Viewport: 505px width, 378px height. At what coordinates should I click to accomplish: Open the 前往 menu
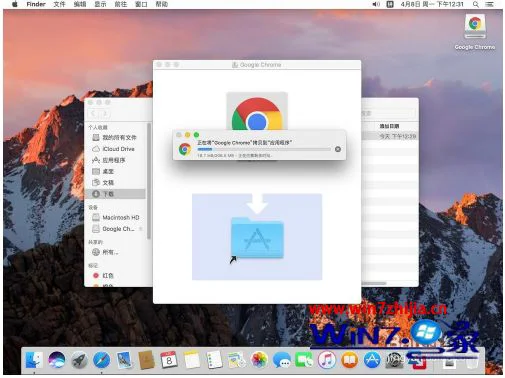121,4
